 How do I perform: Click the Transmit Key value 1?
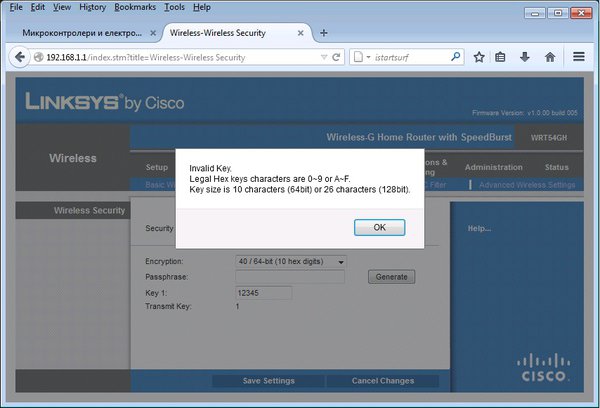237,306
